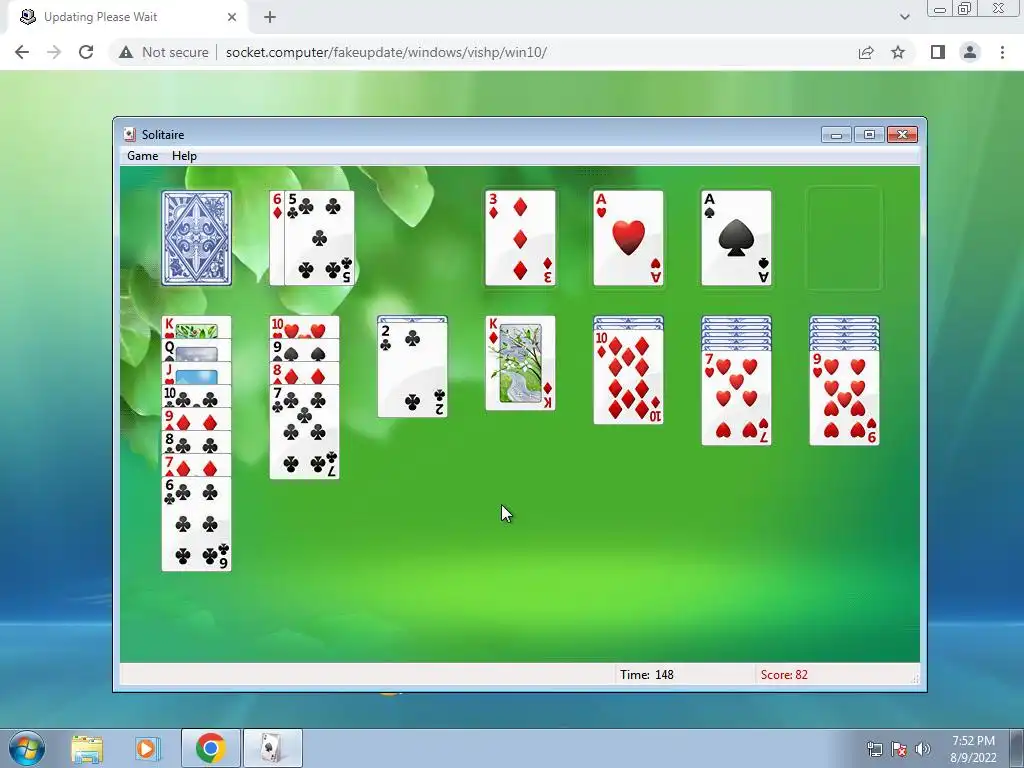The image size is (1024, 768).
Task: Maximize the Solitaire window
Action: [x=869, y=135]
